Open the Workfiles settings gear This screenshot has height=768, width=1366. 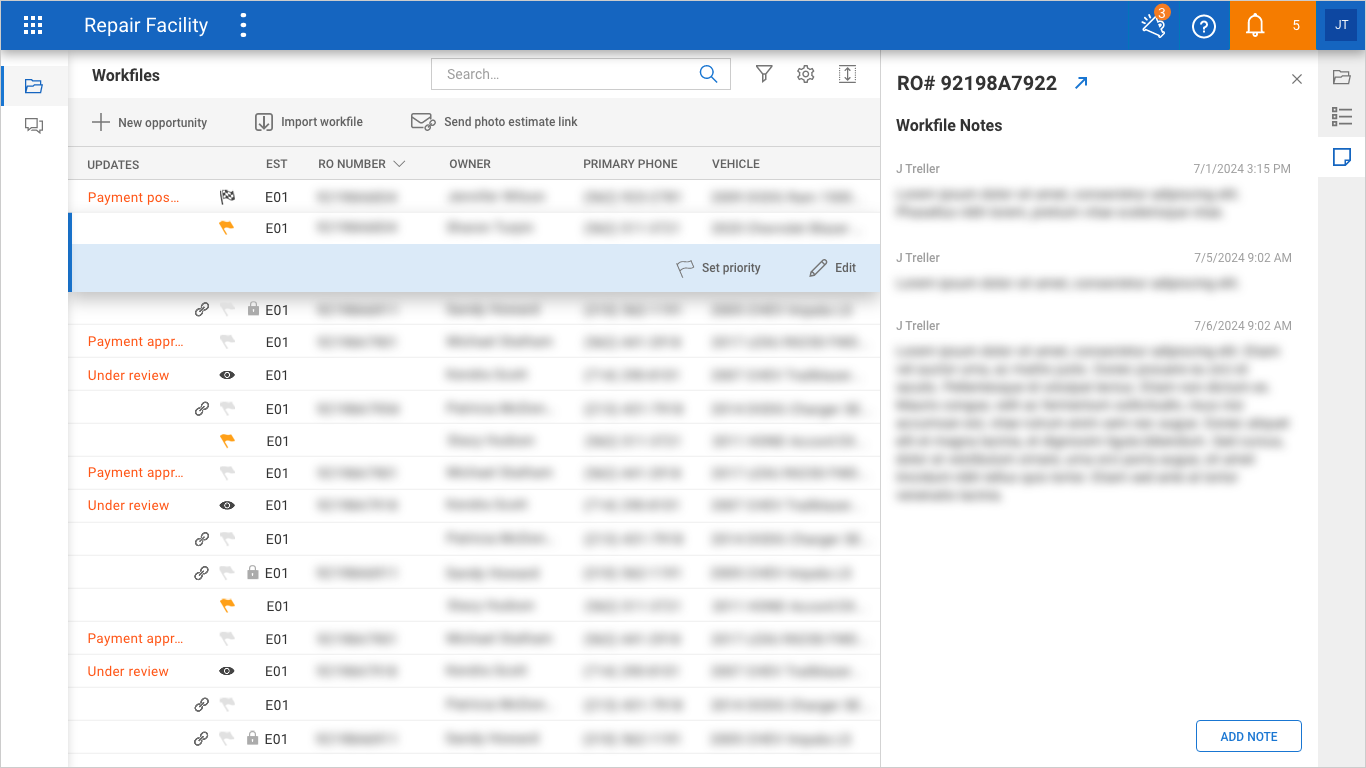coord(806,74)
